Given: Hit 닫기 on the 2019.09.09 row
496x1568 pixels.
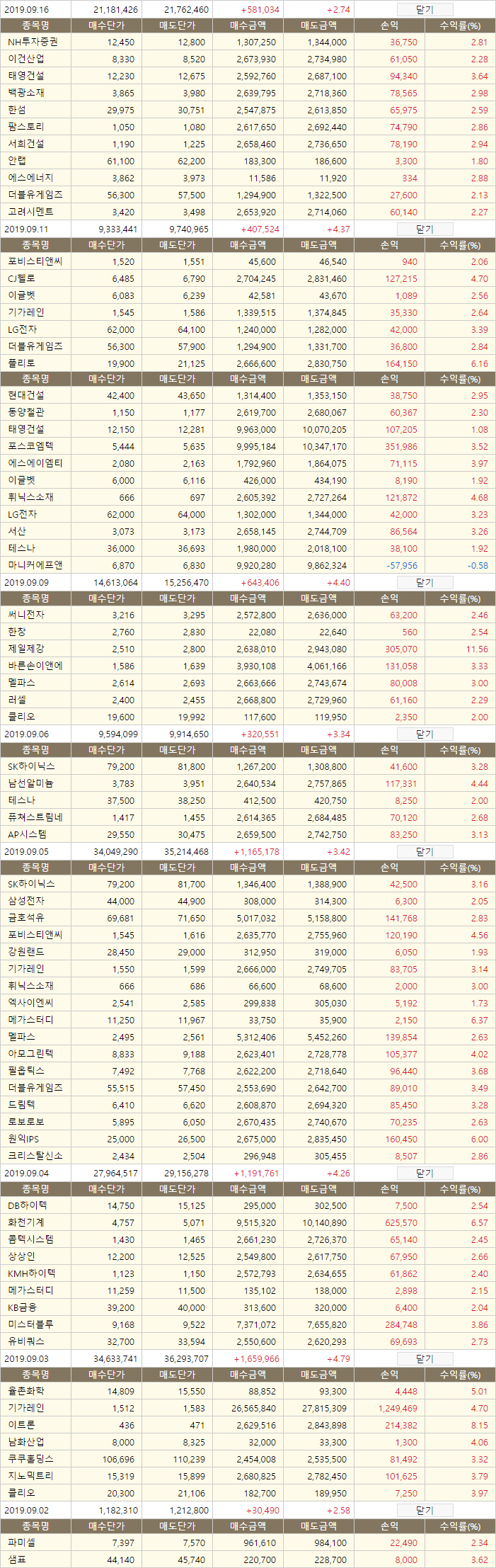Looking at the screenshot, I should pyautogui.click(x=425, y=583).
